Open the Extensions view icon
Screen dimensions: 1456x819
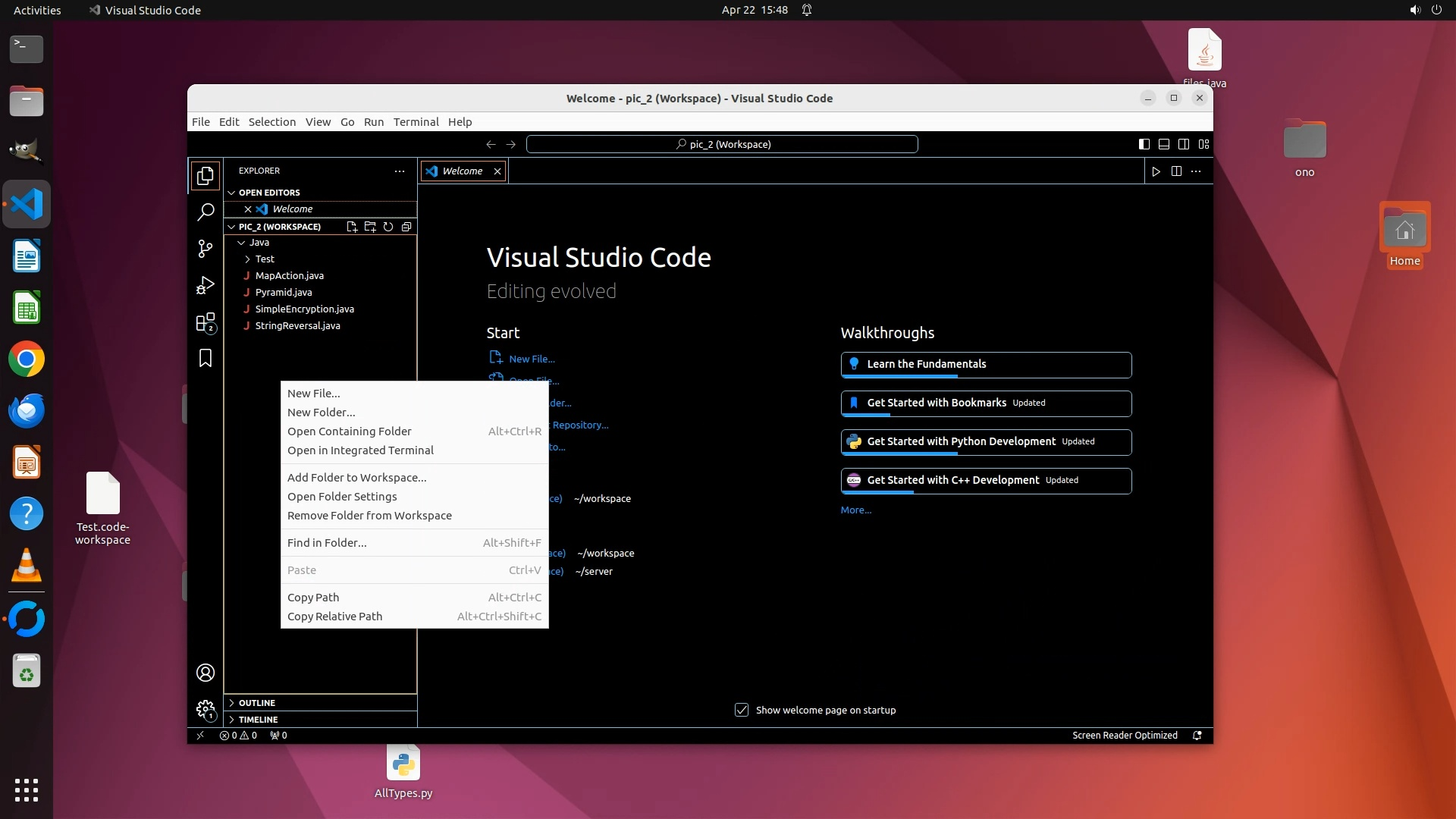coord(206,322)
